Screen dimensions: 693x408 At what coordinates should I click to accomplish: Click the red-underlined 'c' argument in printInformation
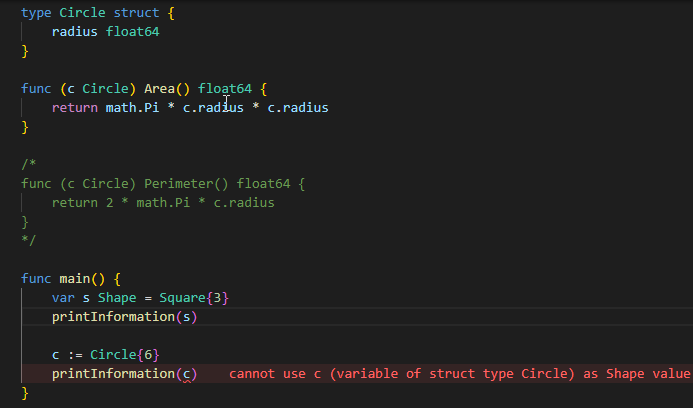[x=186, y=374]
